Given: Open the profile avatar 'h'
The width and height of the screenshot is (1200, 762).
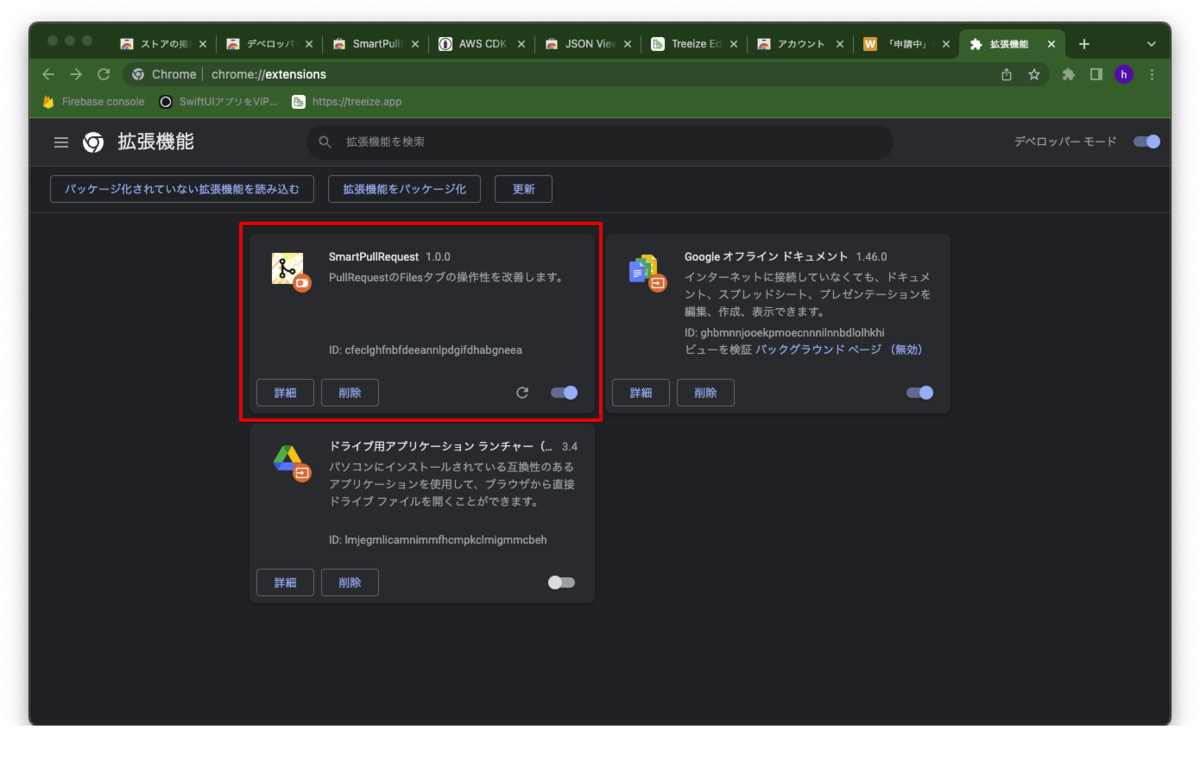Looking at the screenshot, I should 1124,74.
